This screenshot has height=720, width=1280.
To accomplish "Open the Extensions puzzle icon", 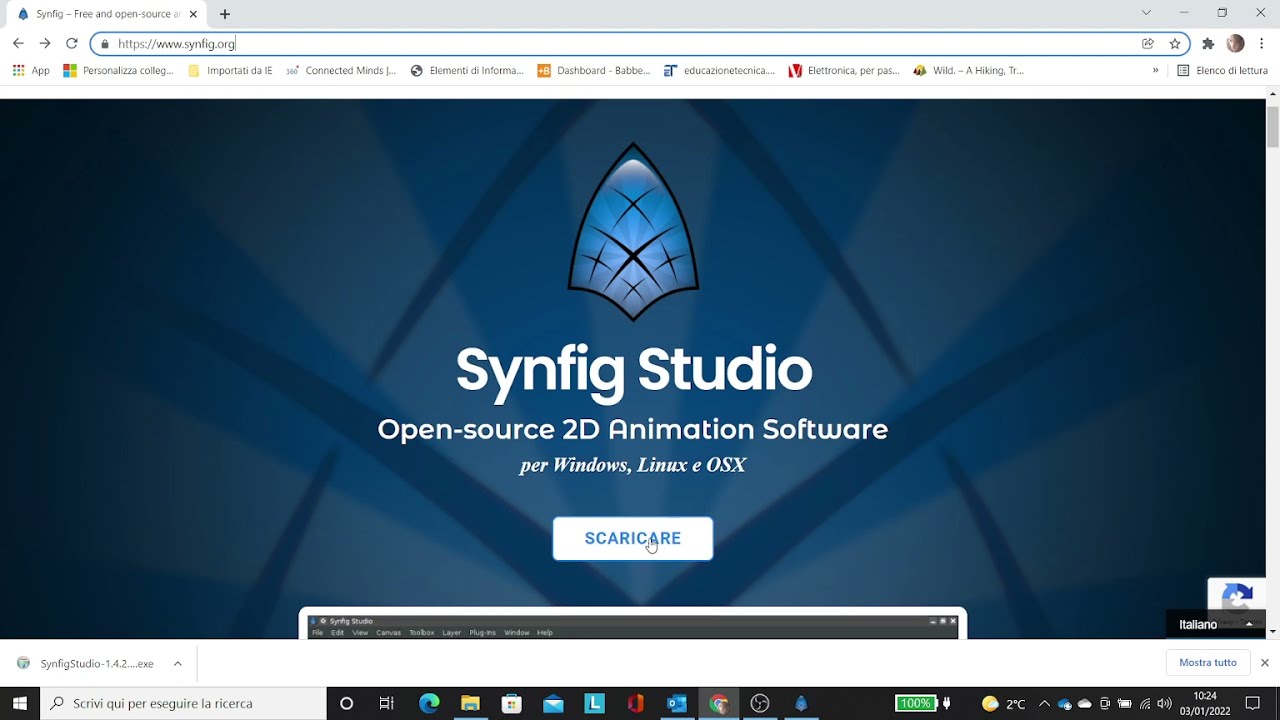I will click(1208, 43).
